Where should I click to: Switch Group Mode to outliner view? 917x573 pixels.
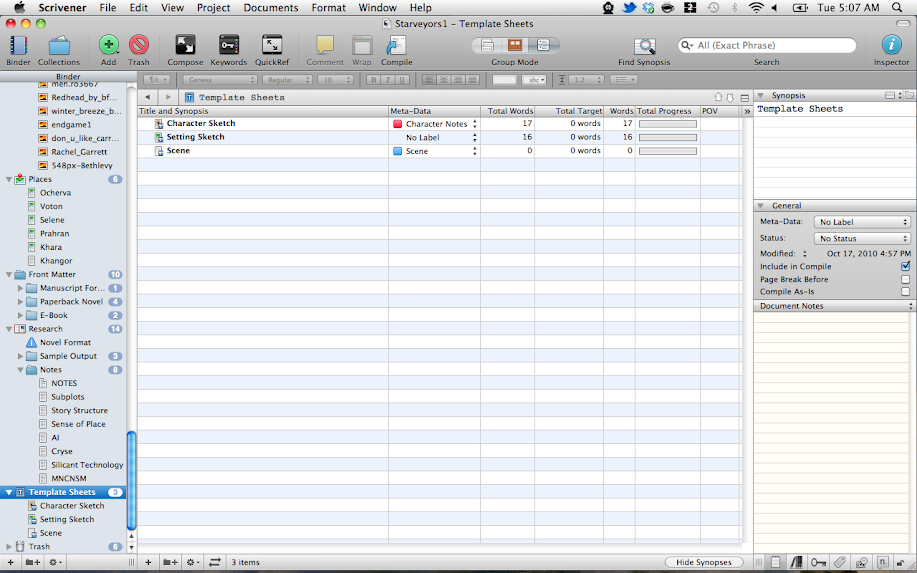tap(543, 45)
